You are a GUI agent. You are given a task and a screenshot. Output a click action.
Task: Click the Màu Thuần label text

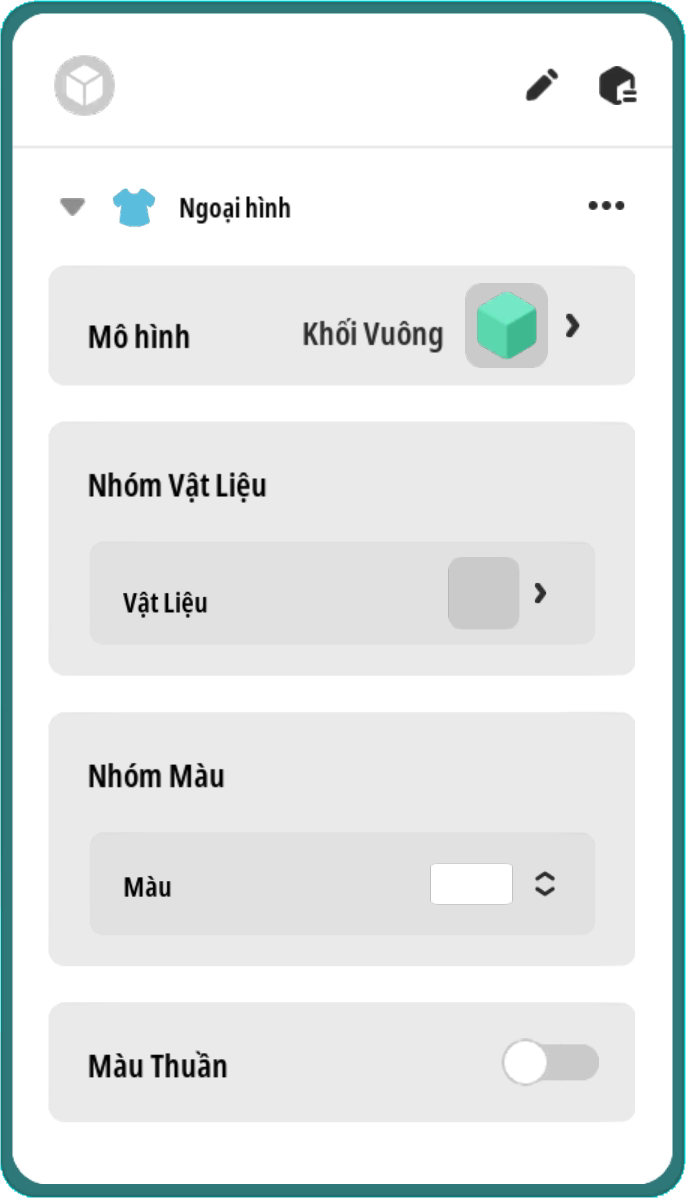point(157,1066)
